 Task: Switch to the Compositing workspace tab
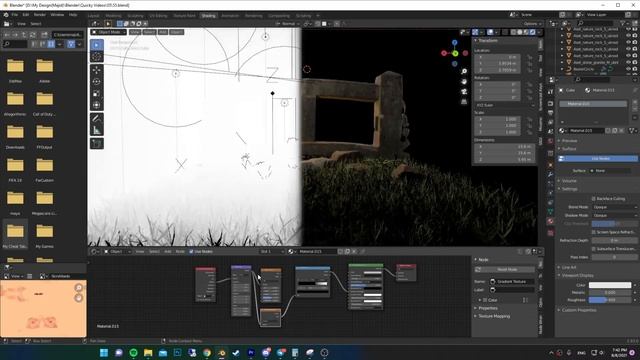click(x=279, y=16)
